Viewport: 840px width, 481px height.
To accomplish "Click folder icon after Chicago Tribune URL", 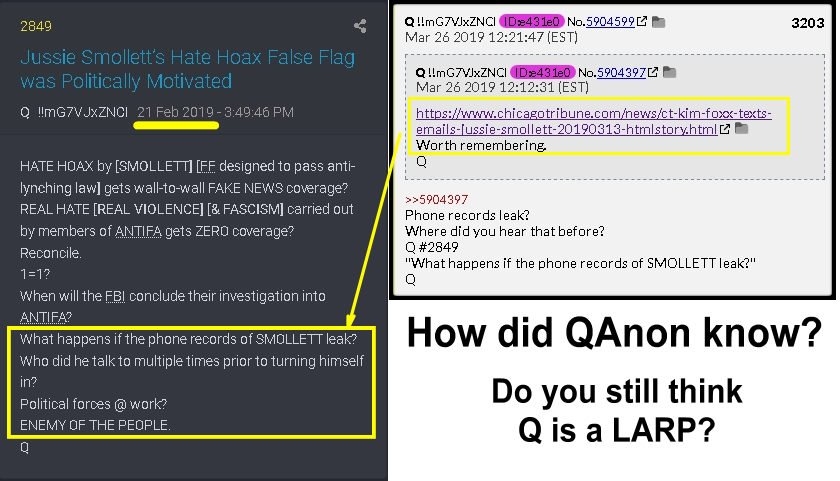I will pos(741,128).
